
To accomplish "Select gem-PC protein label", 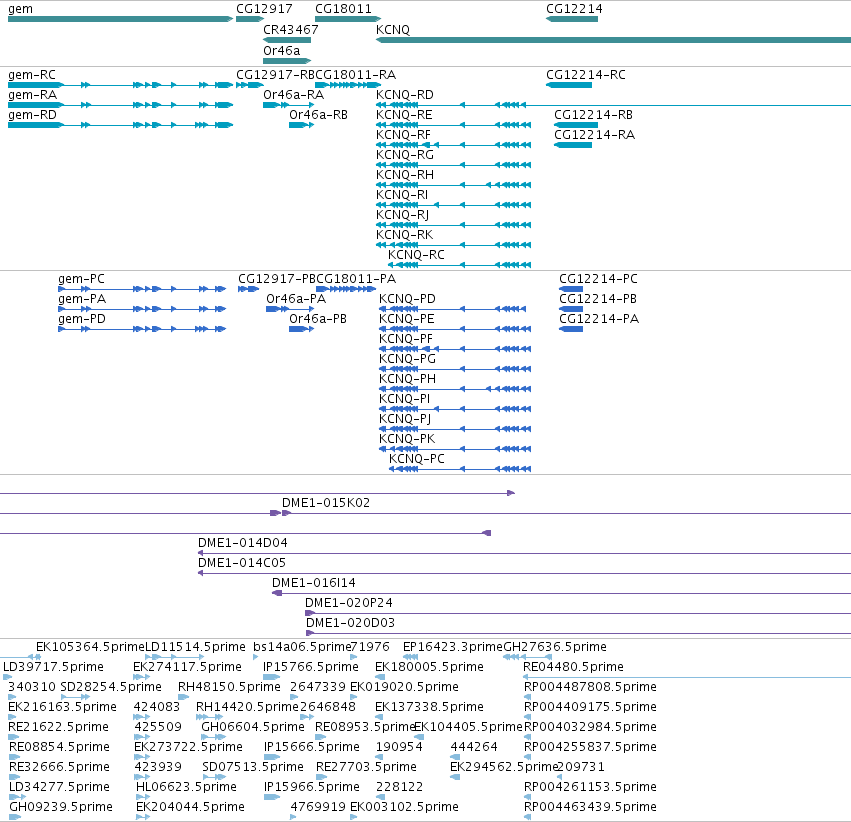I will (x=81, y=278).
